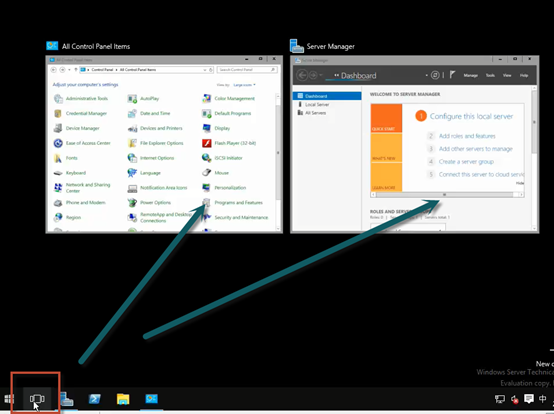Open the Tools menu in Server Manager
Screen dimensions: 554x414
(490, 75)
